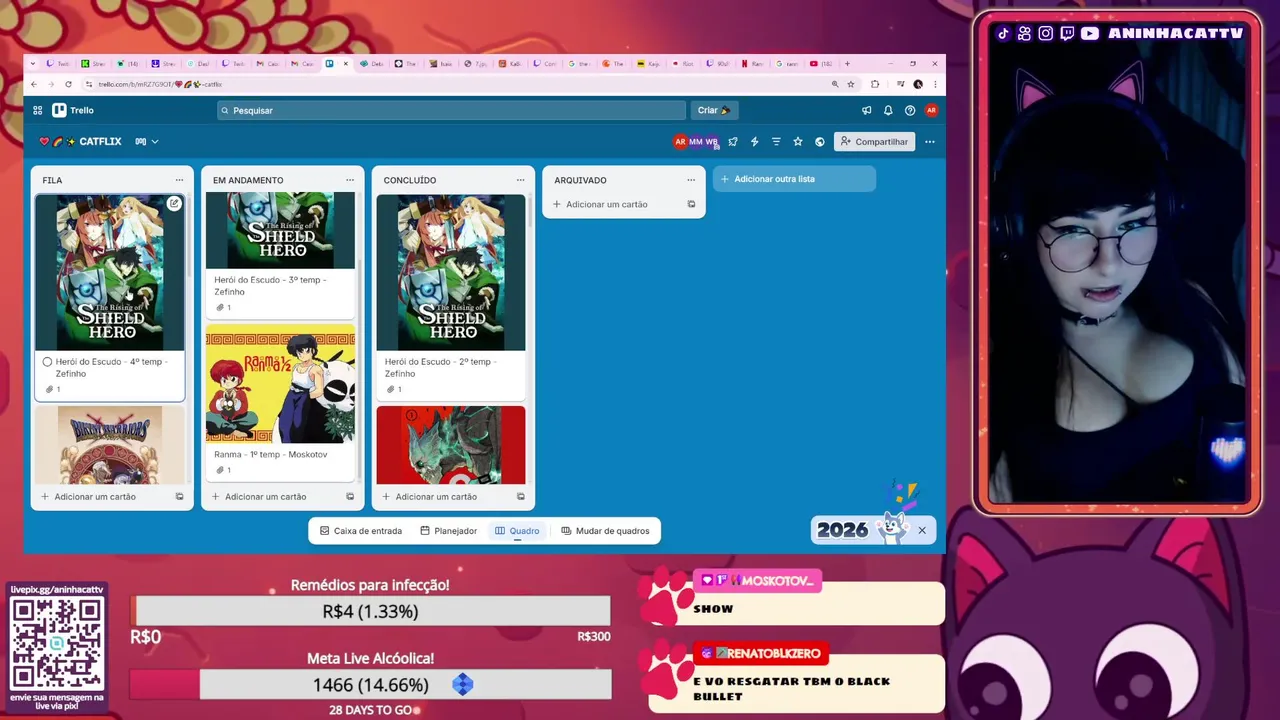1280x720 pixels.
Task: Click the AR member avatar on the board bar
Action: click(x=680, y=142)
